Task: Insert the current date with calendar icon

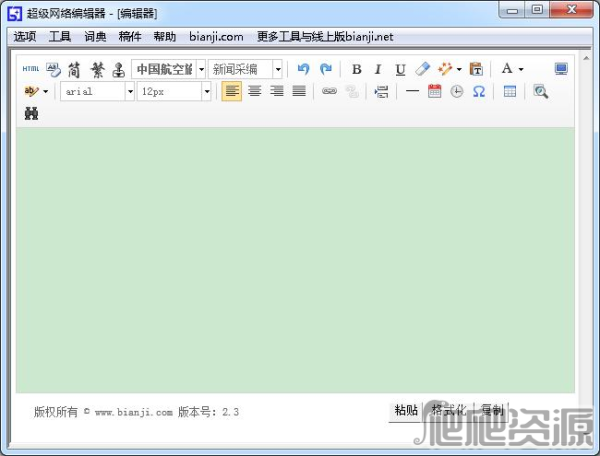Action: [434, 91]
